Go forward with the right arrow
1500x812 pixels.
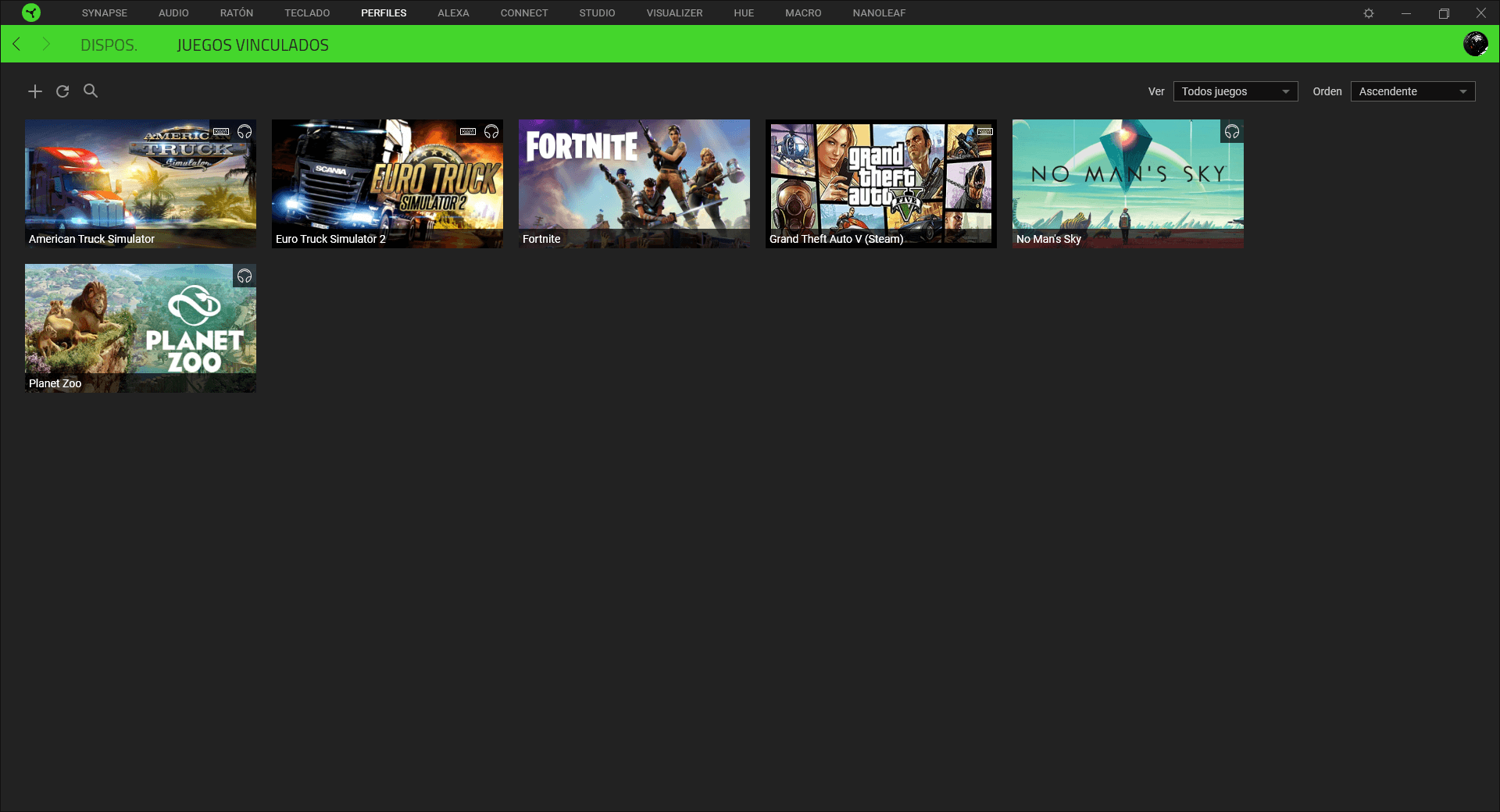coord(45,45)
